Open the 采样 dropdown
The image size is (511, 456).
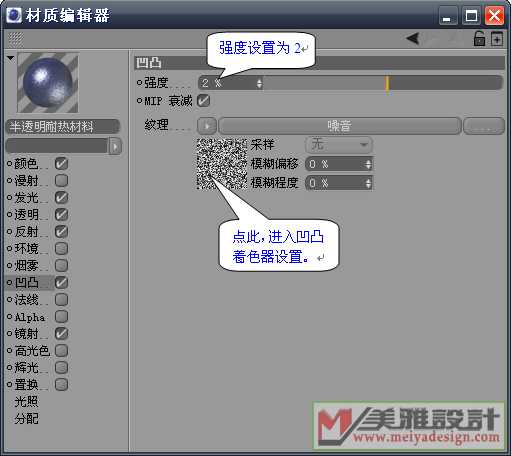(339, 145)
